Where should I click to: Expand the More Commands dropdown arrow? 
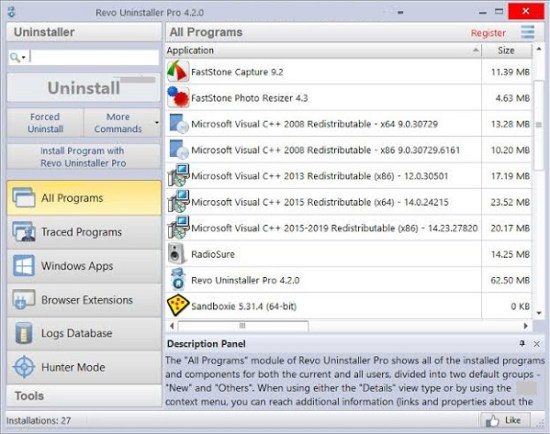pyautogui.click(x=156, y=122)
